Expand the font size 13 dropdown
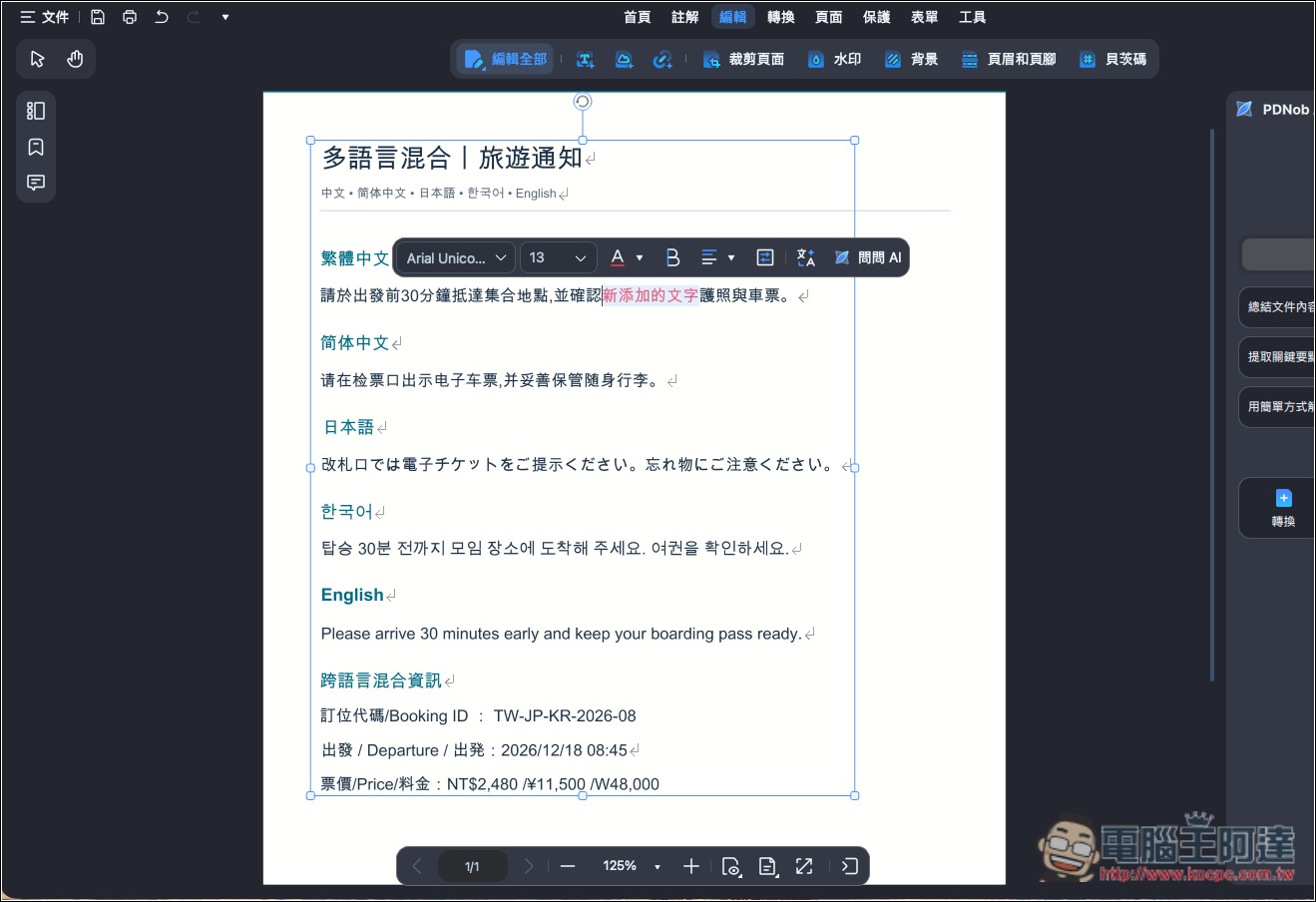This screenshot has height=902, width=1316. coord(558,257)
